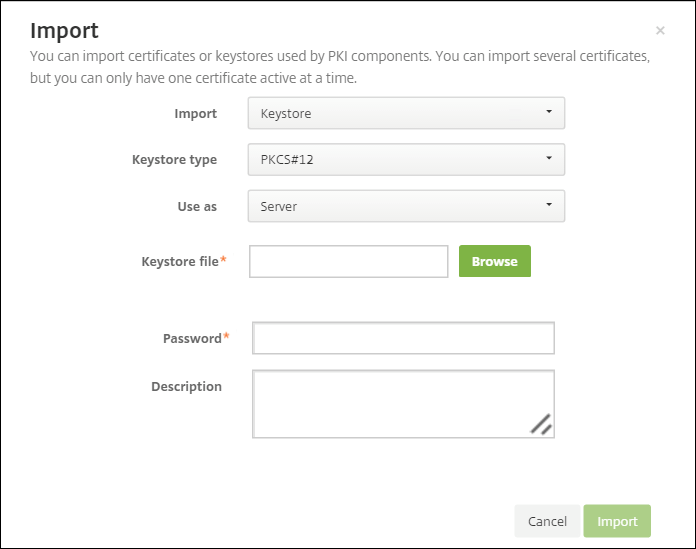Click the PKI components explanatory text
Image resolution: width=696 pixels, height=549 pixels.
coord(340,66)
